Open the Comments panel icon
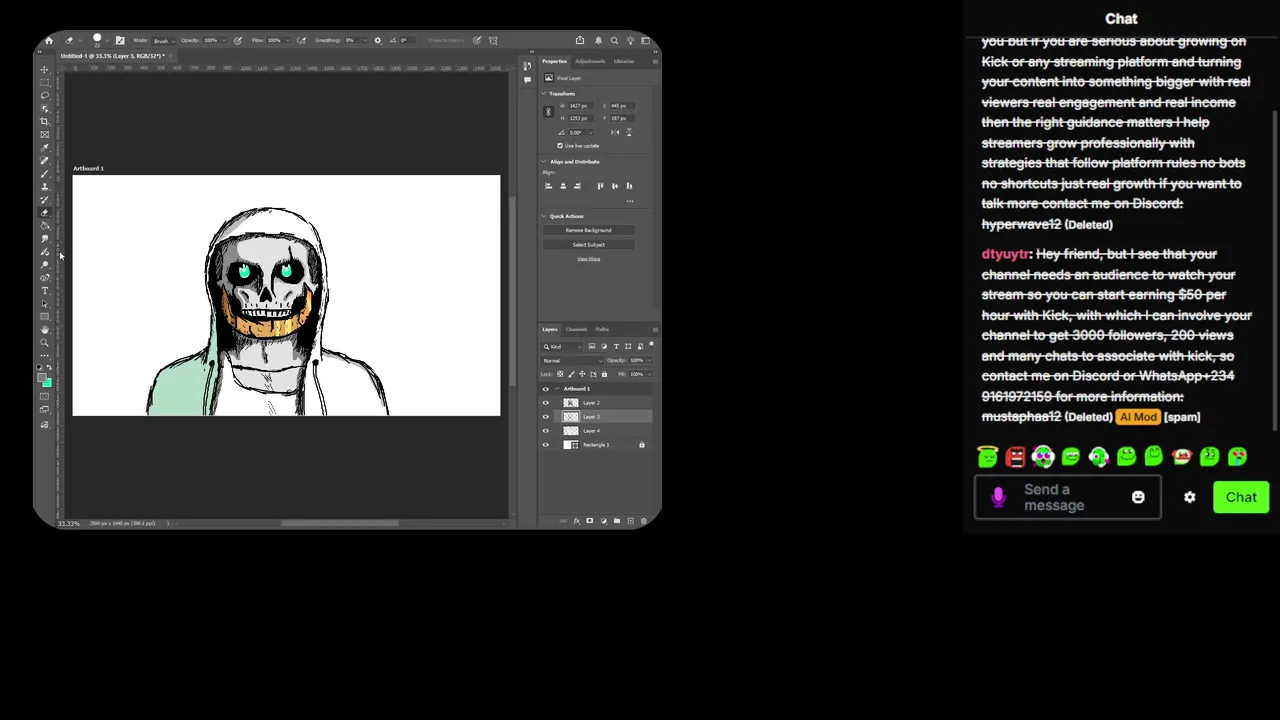The image size is (1280, 720). coord(527,80)
